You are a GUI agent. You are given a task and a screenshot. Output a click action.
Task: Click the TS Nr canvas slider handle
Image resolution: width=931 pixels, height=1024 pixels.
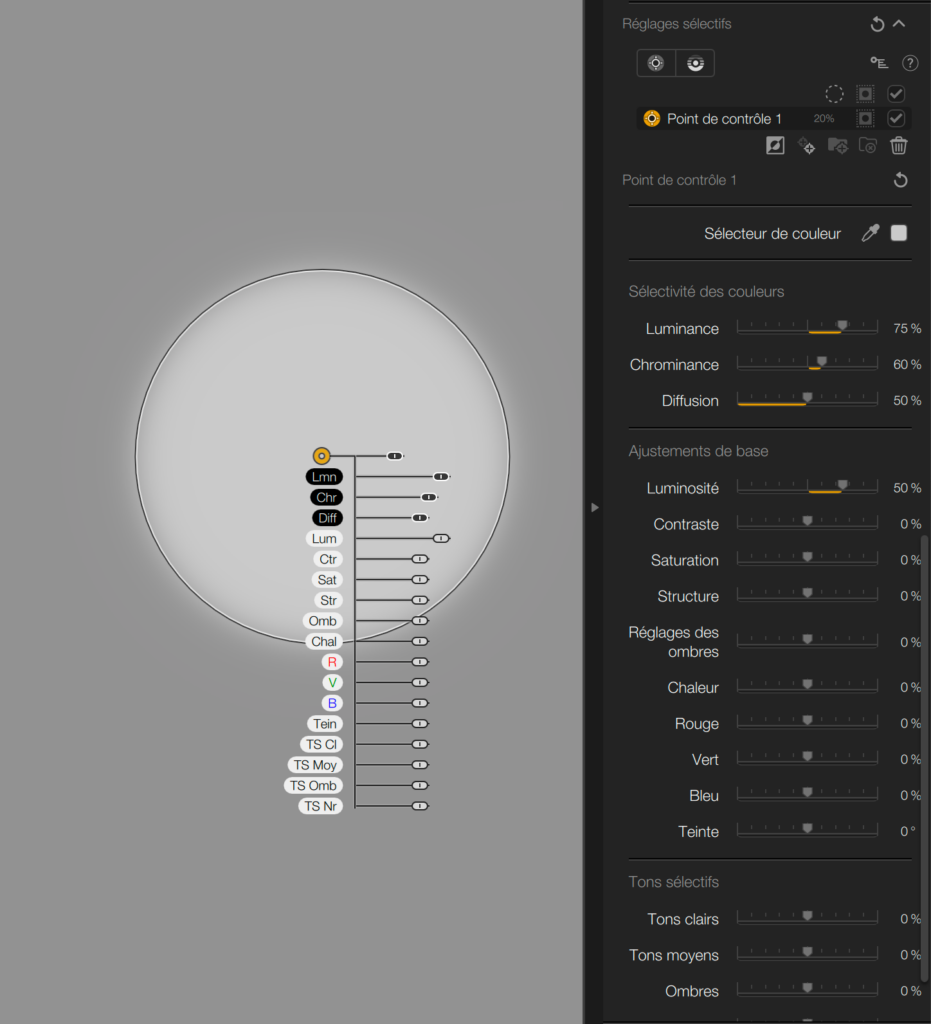420,806
